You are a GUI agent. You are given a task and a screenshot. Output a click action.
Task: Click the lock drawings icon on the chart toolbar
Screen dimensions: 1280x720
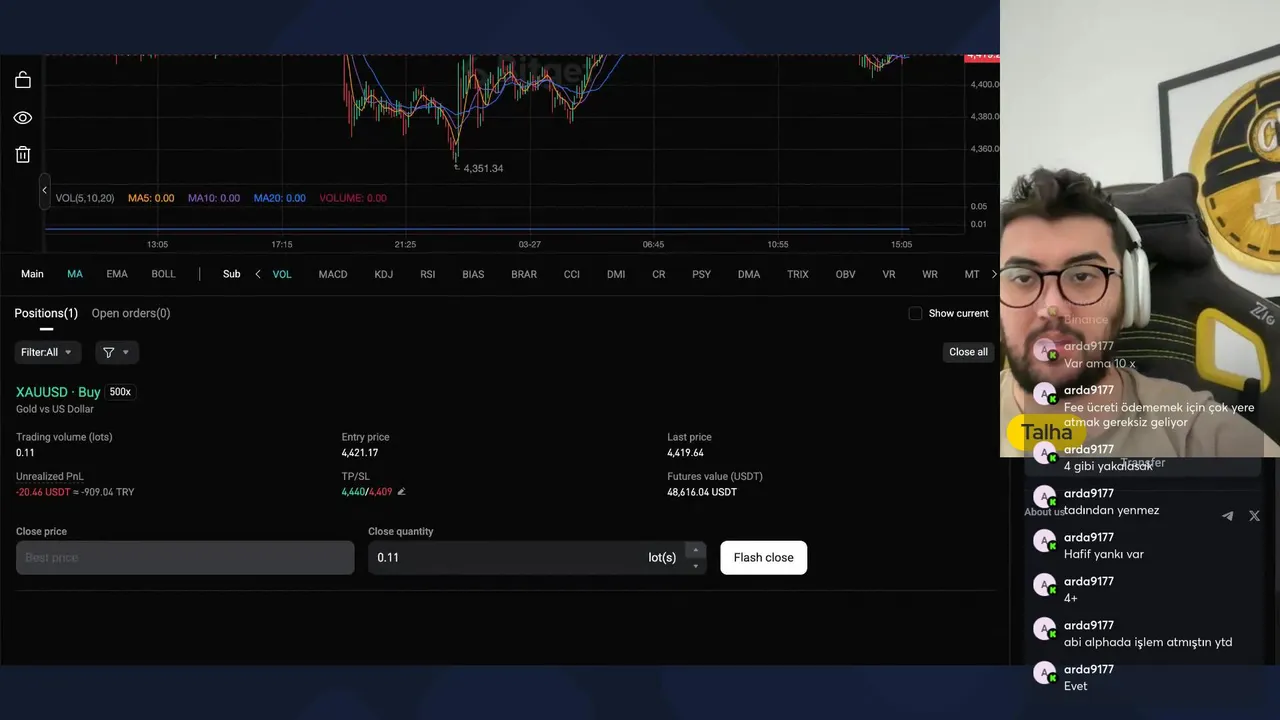(x=23, y=80)
